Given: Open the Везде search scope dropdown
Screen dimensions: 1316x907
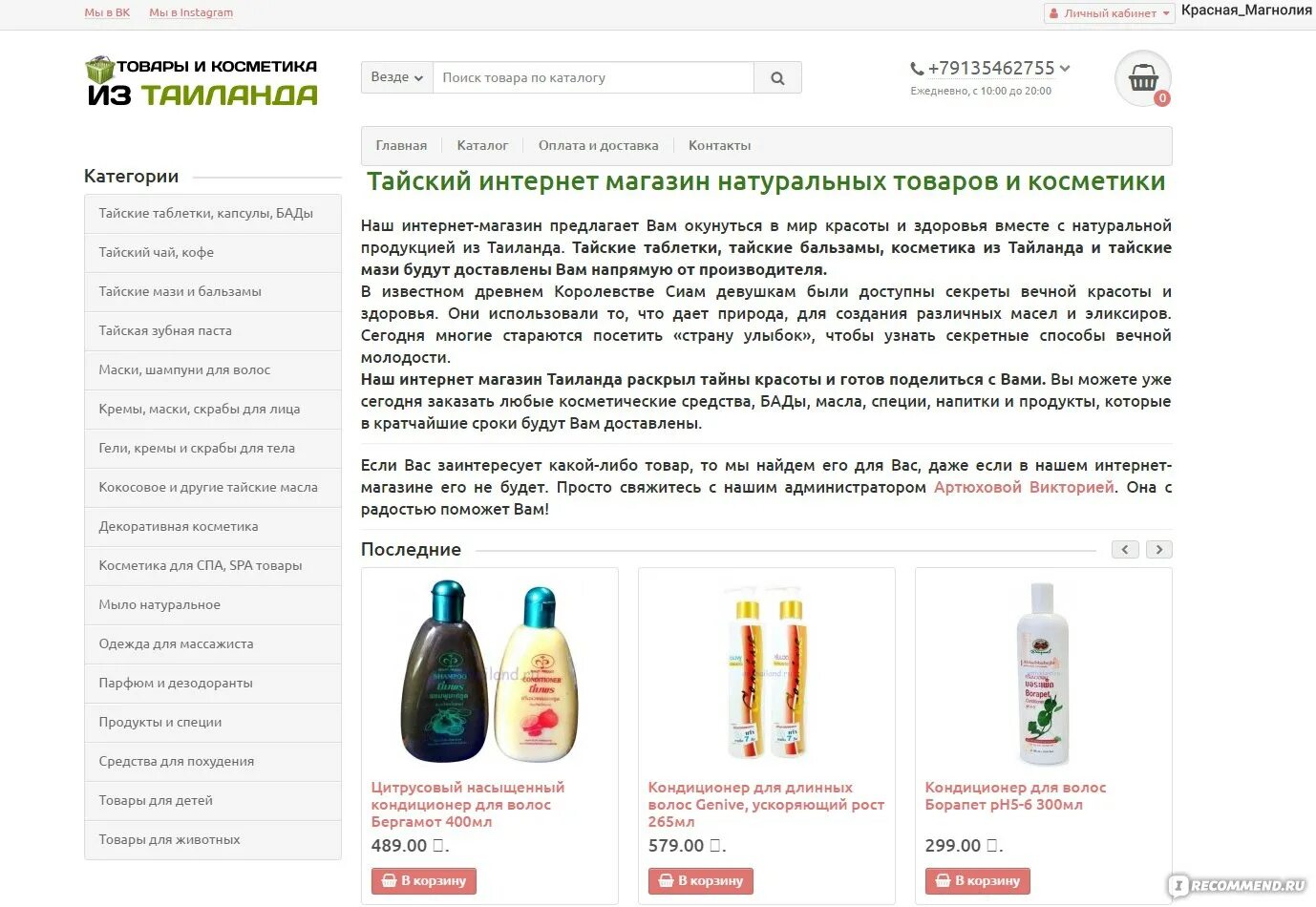Looking at the screenshot, I should pos(396,78).
